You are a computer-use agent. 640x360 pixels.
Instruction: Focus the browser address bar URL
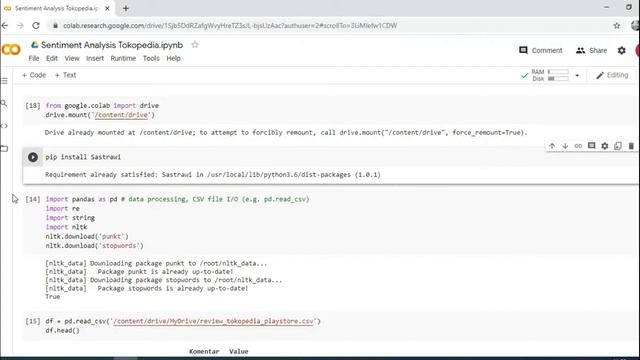(230, 25)
